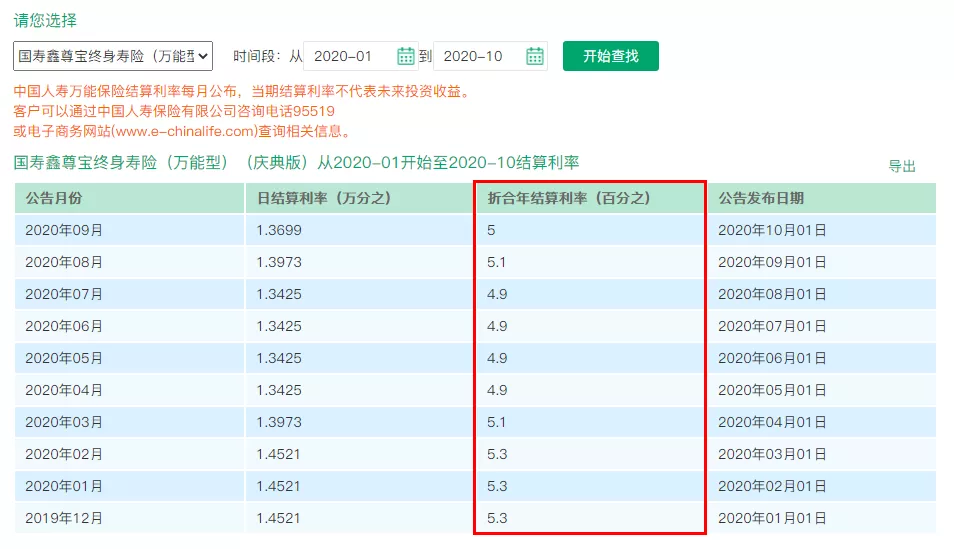Screen dimensions: 954x549
Task: Select the 2020年01月01日 publish date cell
Action: click(821, 518)
